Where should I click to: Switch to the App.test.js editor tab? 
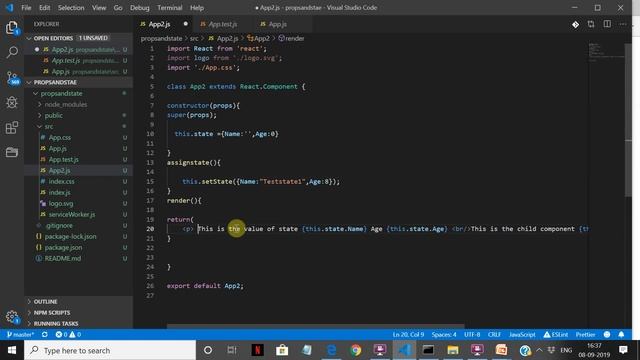coord(222,24)
